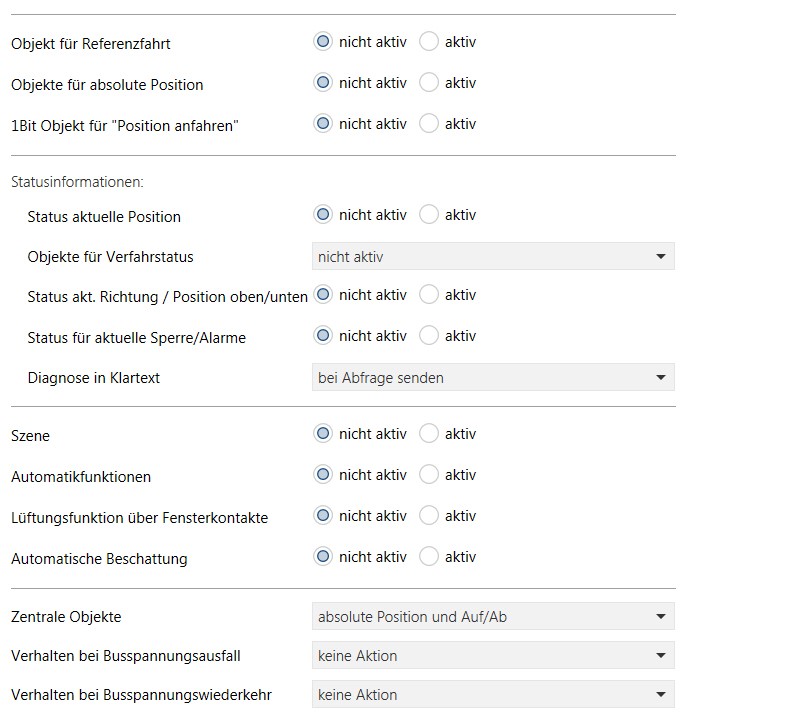Set Szene to aktiv
The height and width of the screenshot is (712, 806).
pyautogui.click(x=429, y=434)
